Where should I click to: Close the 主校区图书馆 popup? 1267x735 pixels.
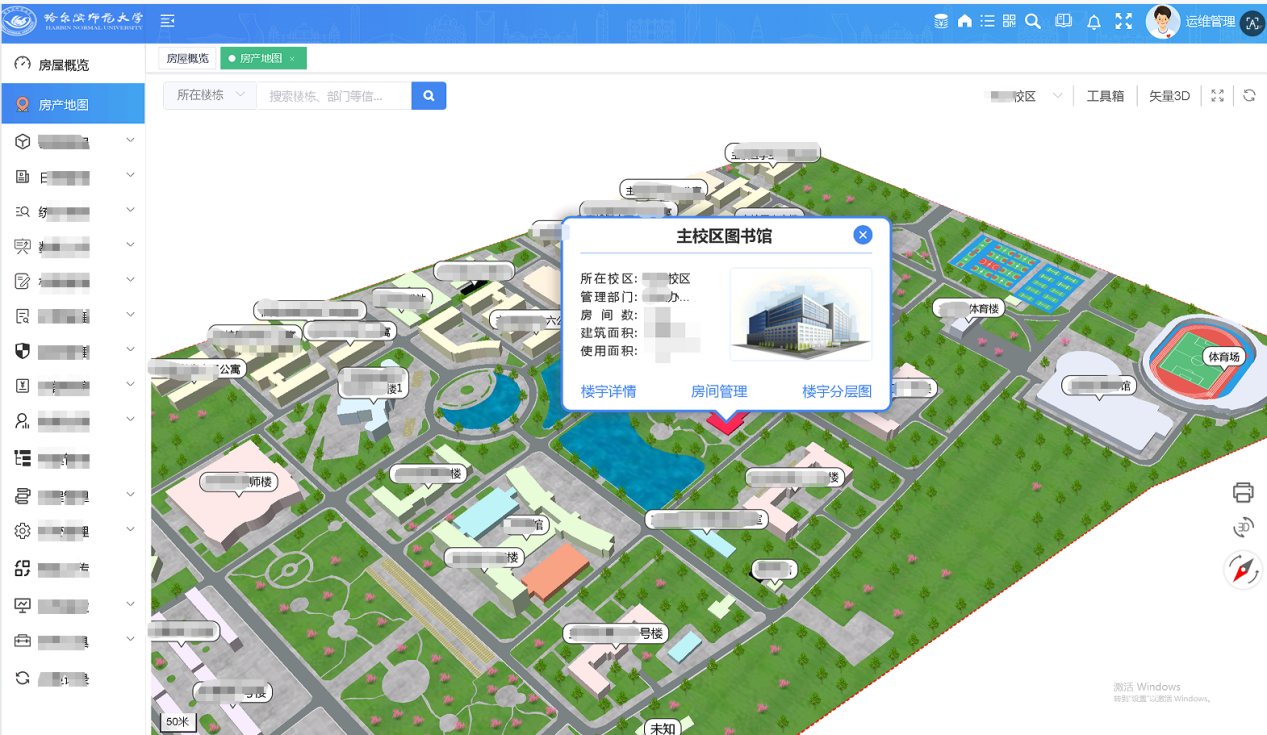pyautogui.click(x=863, y=235)
